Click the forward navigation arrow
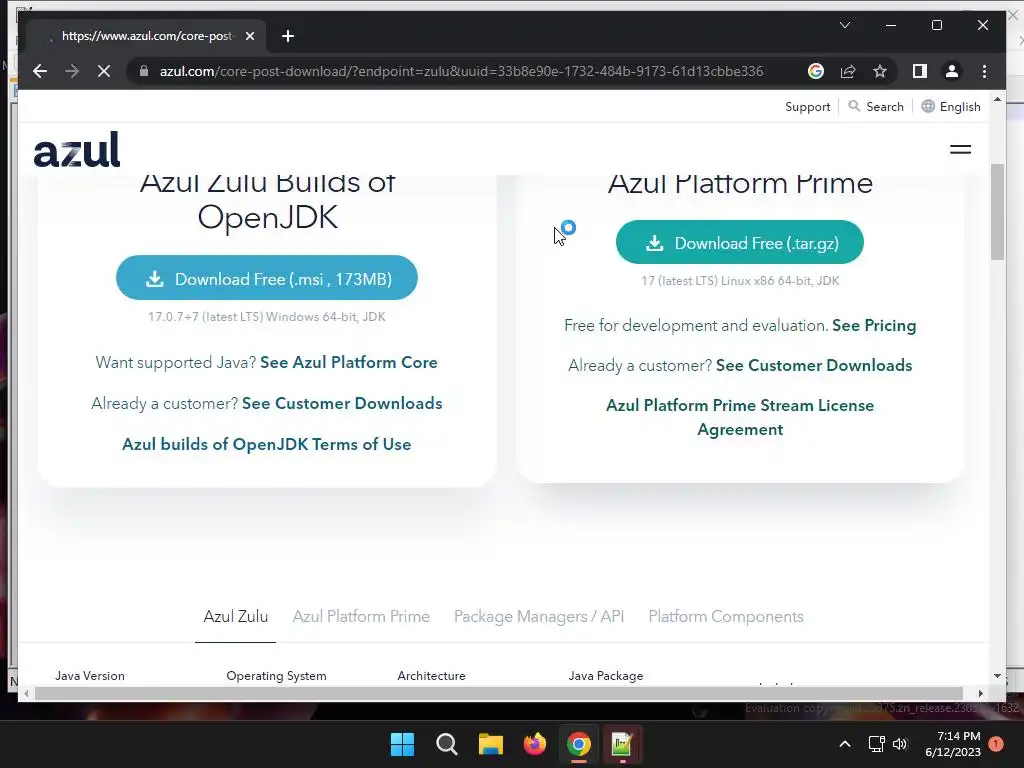 pyautogui.click(x=72, y=71)
